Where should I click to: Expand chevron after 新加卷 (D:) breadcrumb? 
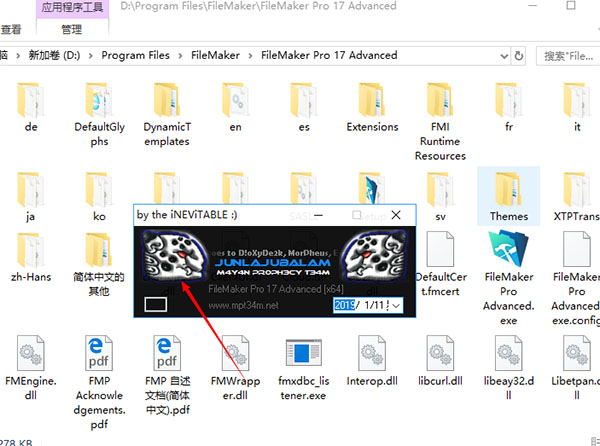pyautogui.click(x=91, y=56)
